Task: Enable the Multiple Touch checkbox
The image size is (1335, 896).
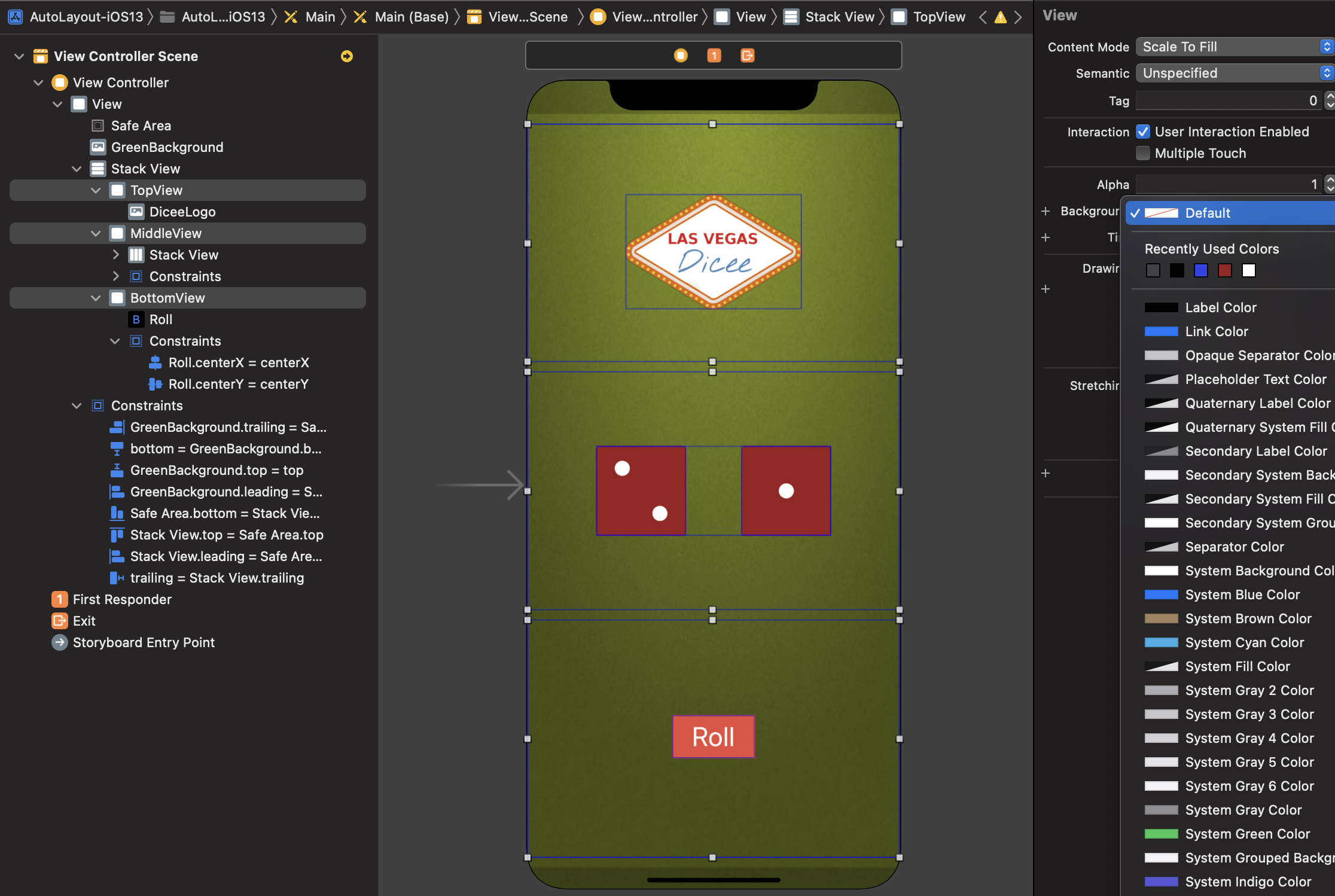Action: click(x=1143, y=153)
